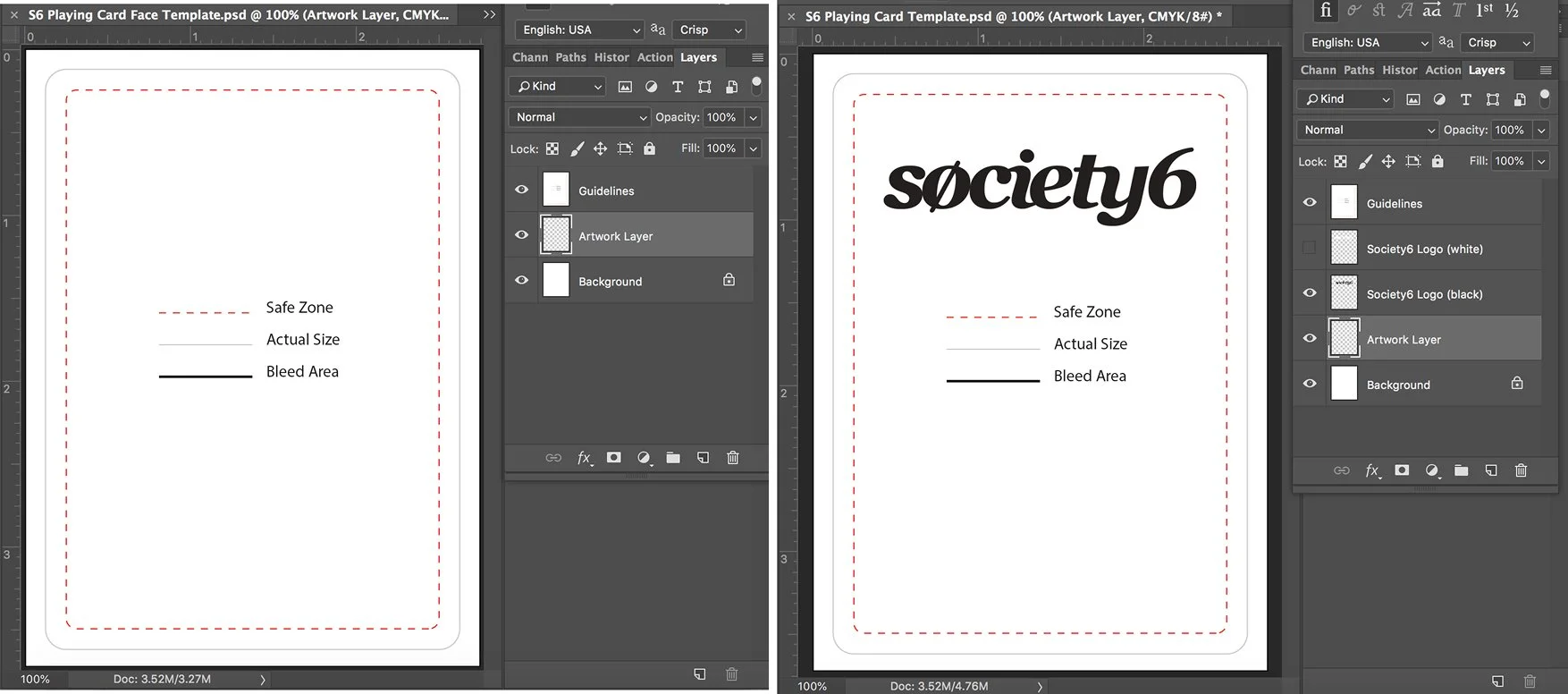1568x694 pixels.
Task: Create new group folder in right panel
Action: tap(1462, 470)
